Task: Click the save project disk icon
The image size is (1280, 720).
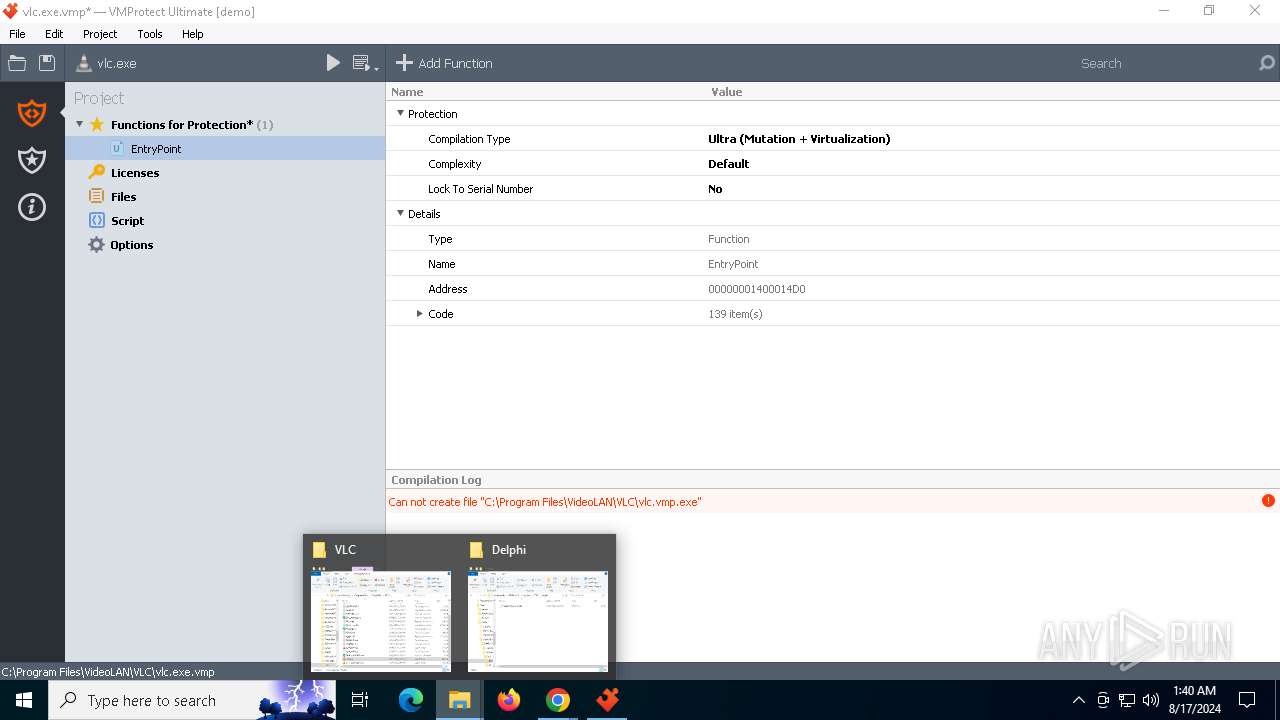Action: click(x=47, y=63)
